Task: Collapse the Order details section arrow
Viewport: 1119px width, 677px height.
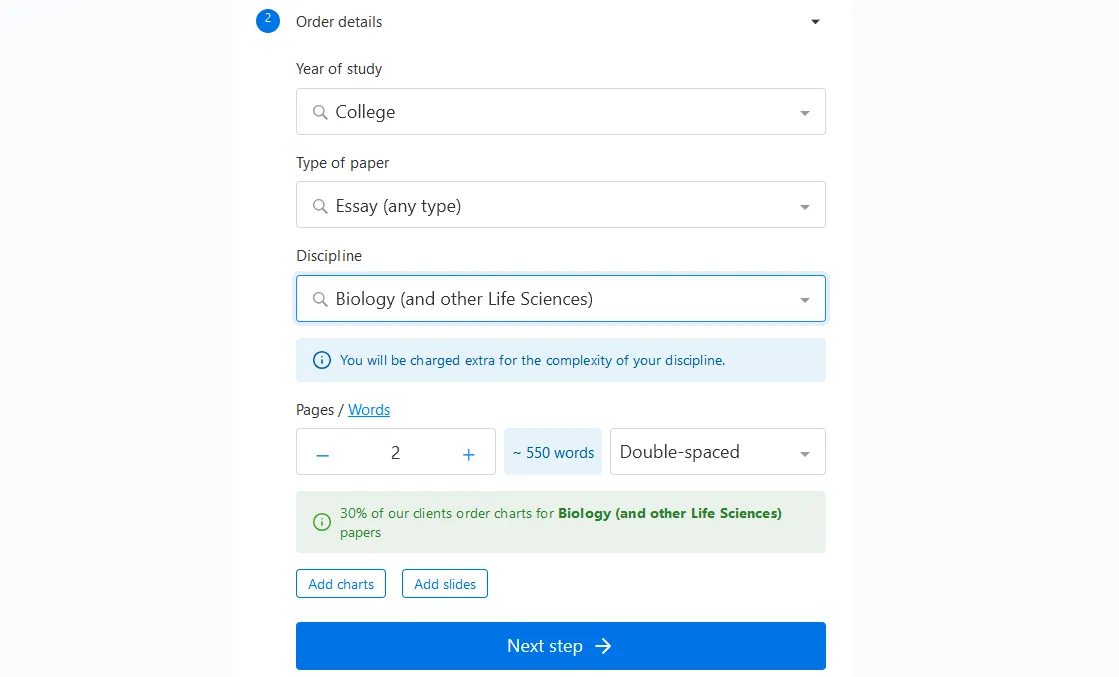Action: click(815, 22)
